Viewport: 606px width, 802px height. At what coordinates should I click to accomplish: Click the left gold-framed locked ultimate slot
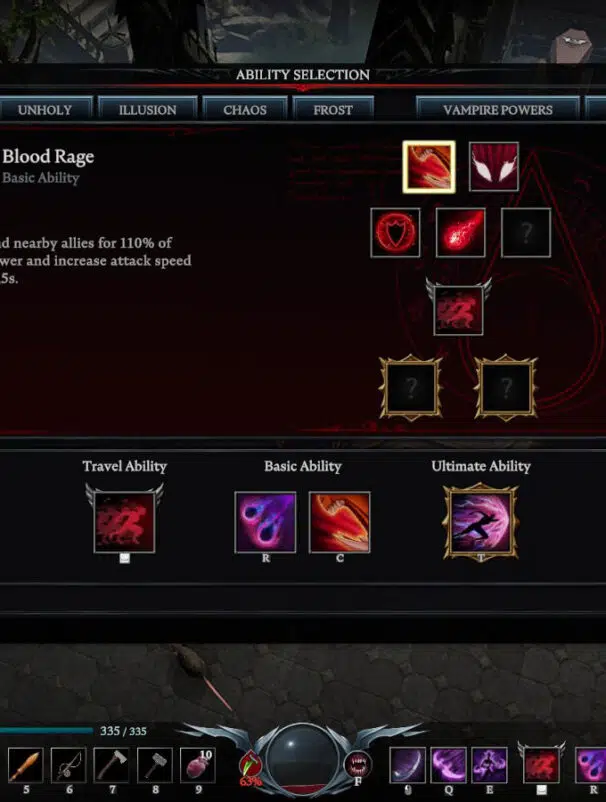(410, 388)
